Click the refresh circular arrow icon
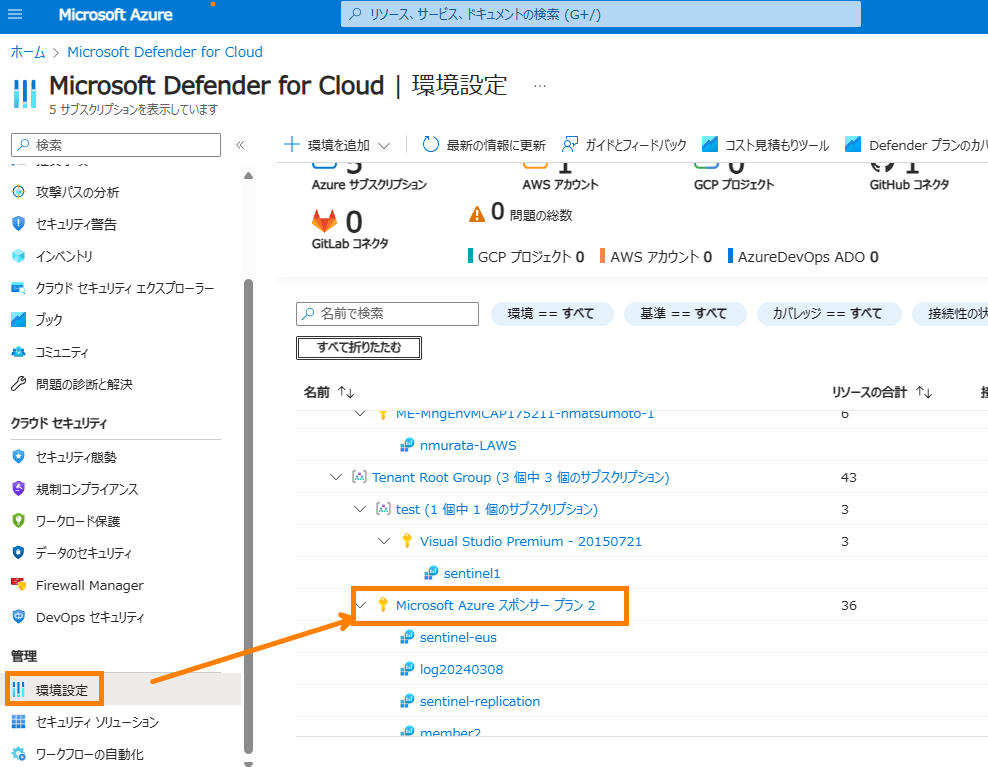Screen dimensions: 988x767 tap(430, 144)
